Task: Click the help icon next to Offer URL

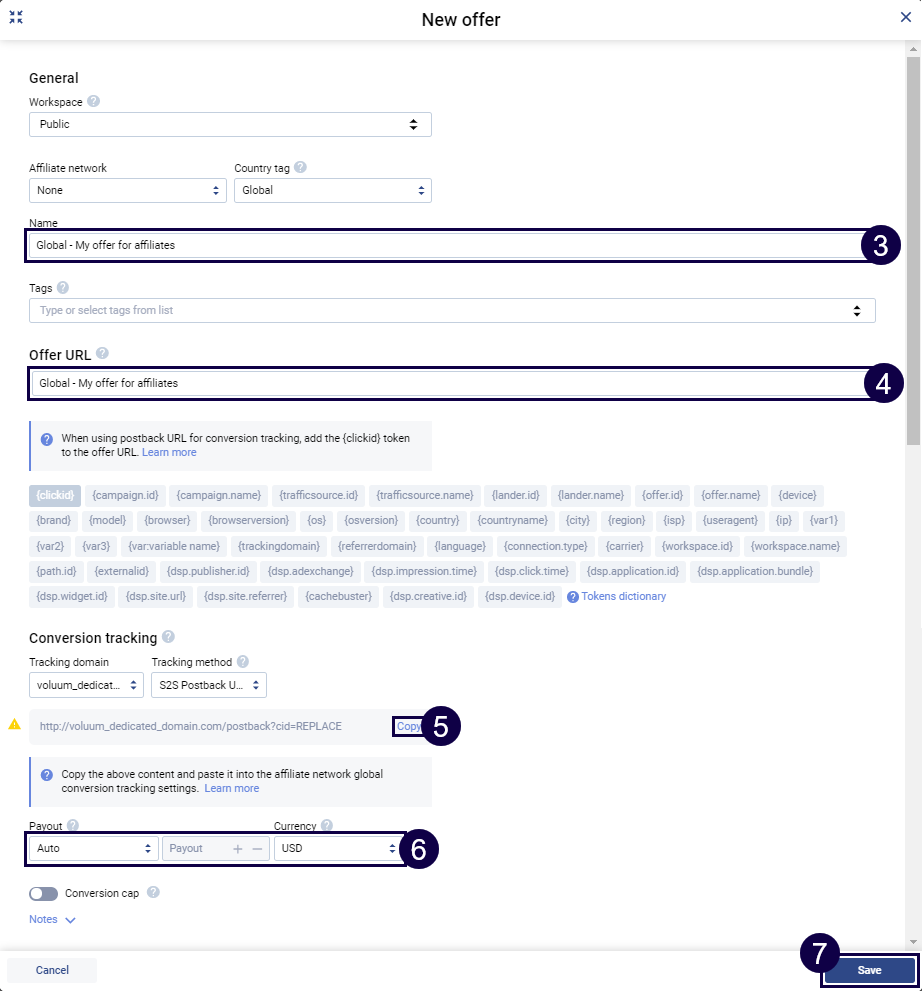Action: 102,354
